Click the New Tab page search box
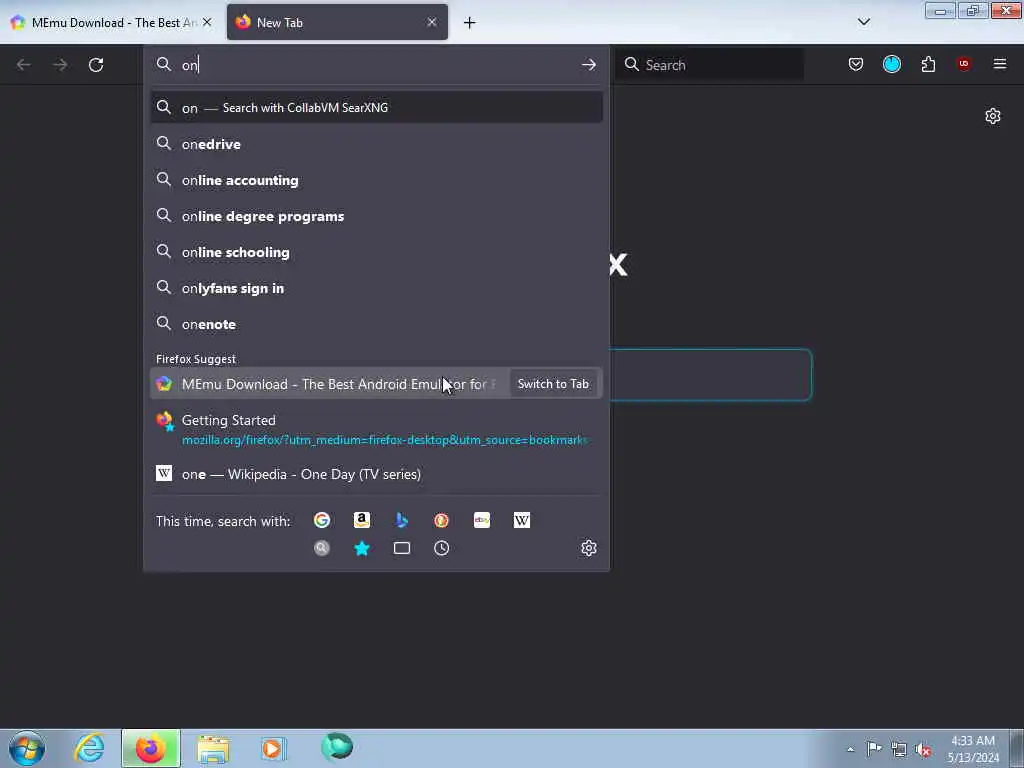The image size is (1024, 768). point(711,375)
